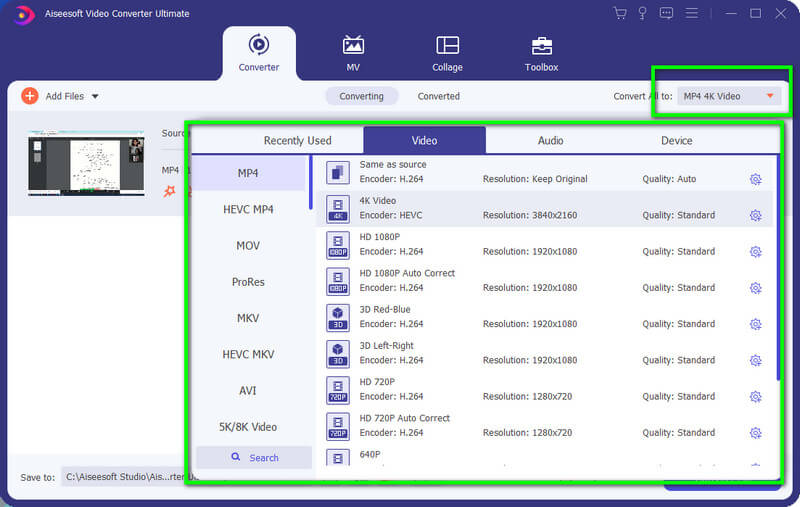Open the shopping cart icon in title bar
Viewport: 800px width, 507px height.
[x=620, y=13]
